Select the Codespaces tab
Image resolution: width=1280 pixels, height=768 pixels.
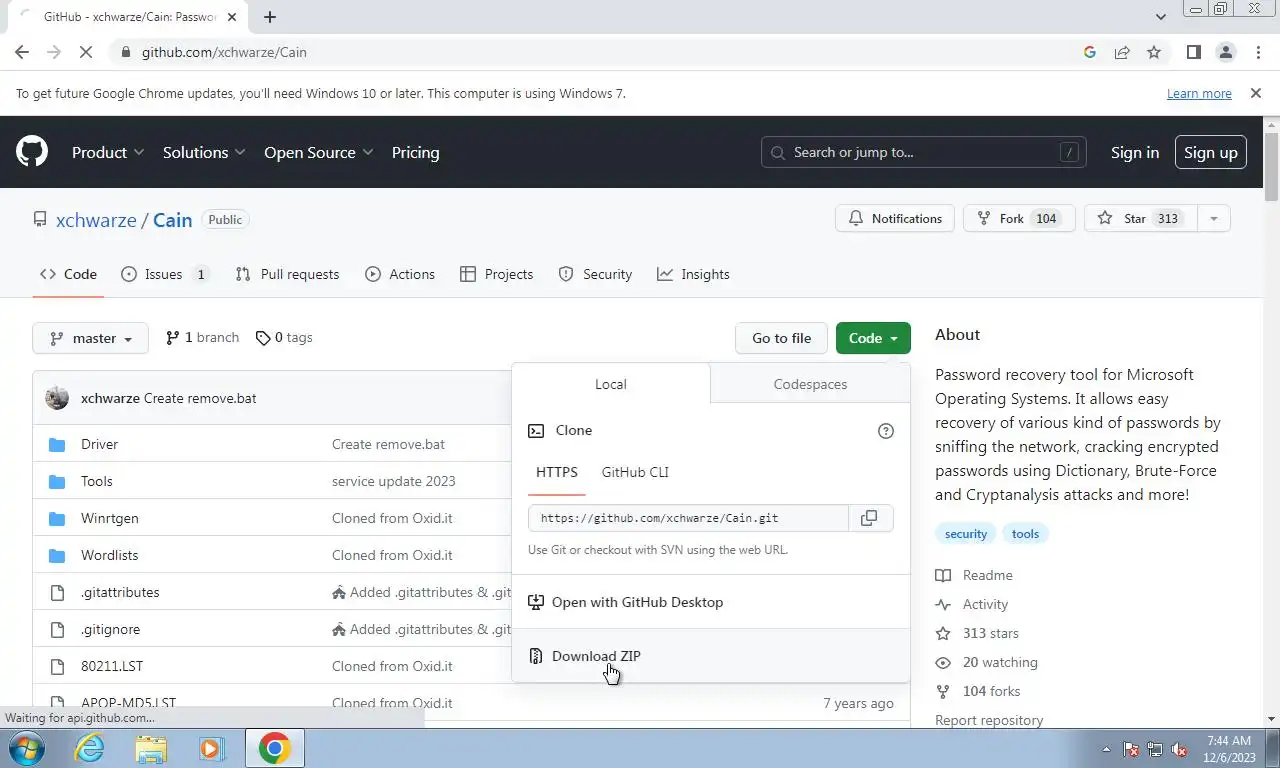pos(810,384)
